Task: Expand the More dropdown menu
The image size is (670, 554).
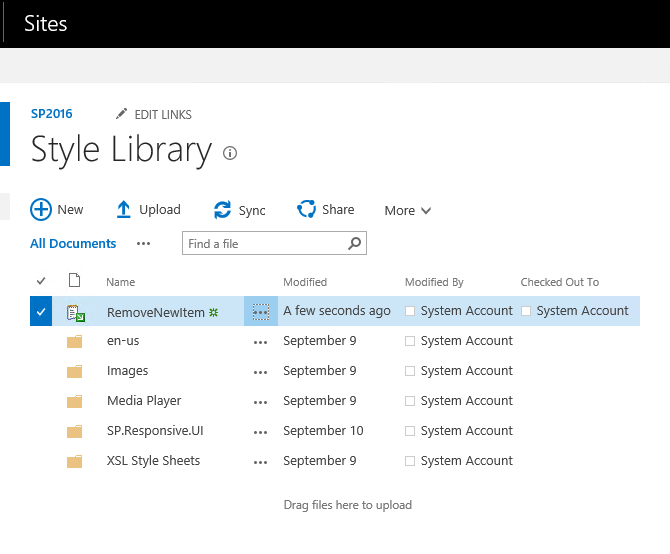Action: 408,210
